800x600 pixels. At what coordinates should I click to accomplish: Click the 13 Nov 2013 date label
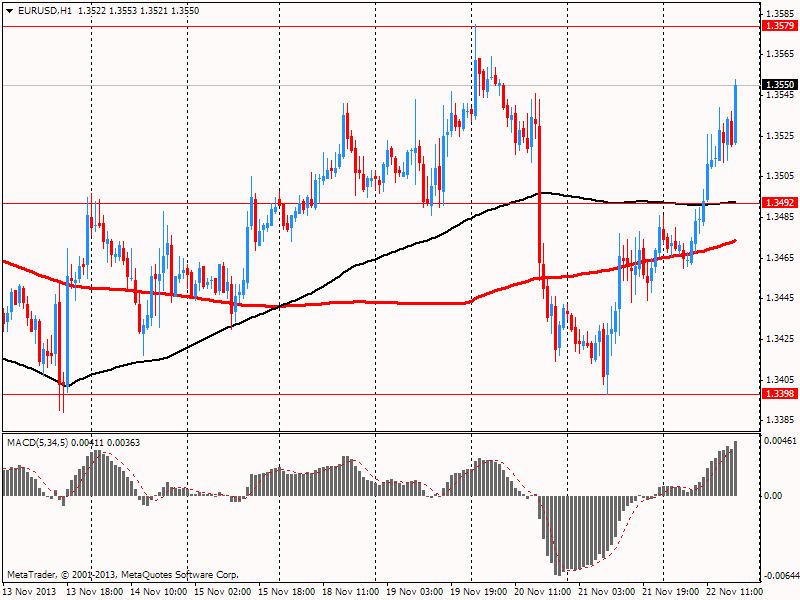[30, 592]
